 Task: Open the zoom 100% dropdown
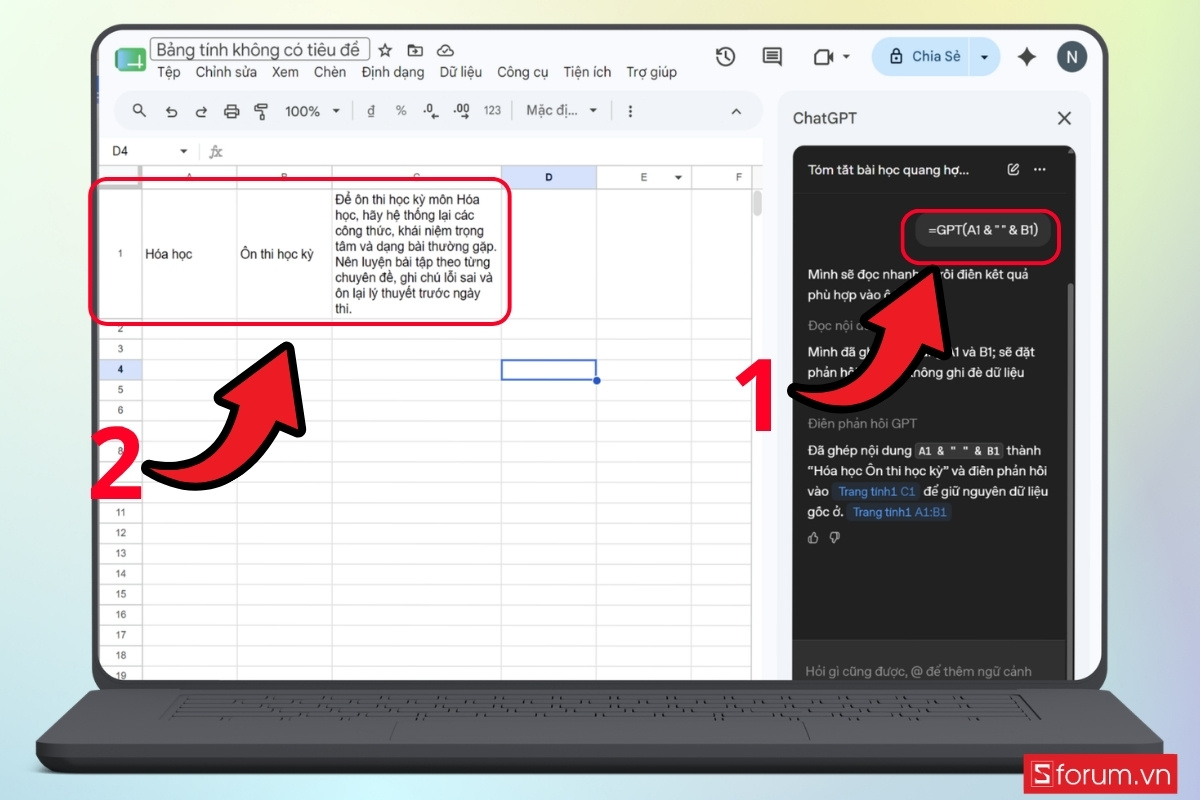point(312,111)
